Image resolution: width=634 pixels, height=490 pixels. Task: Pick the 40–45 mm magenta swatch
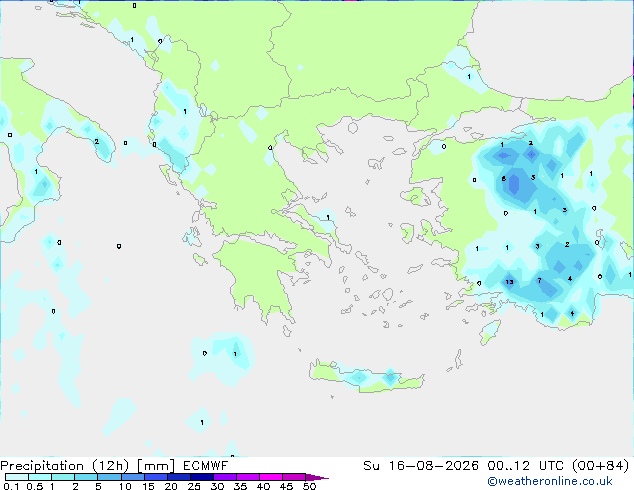271,477
